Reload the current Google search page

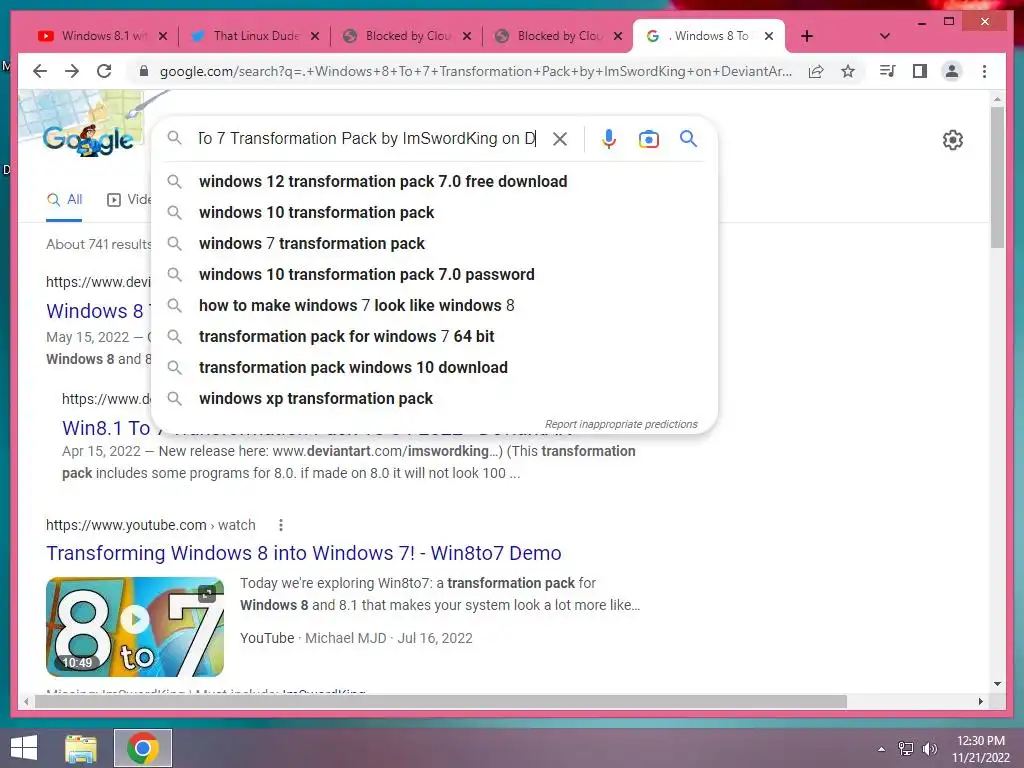point(104,71)
